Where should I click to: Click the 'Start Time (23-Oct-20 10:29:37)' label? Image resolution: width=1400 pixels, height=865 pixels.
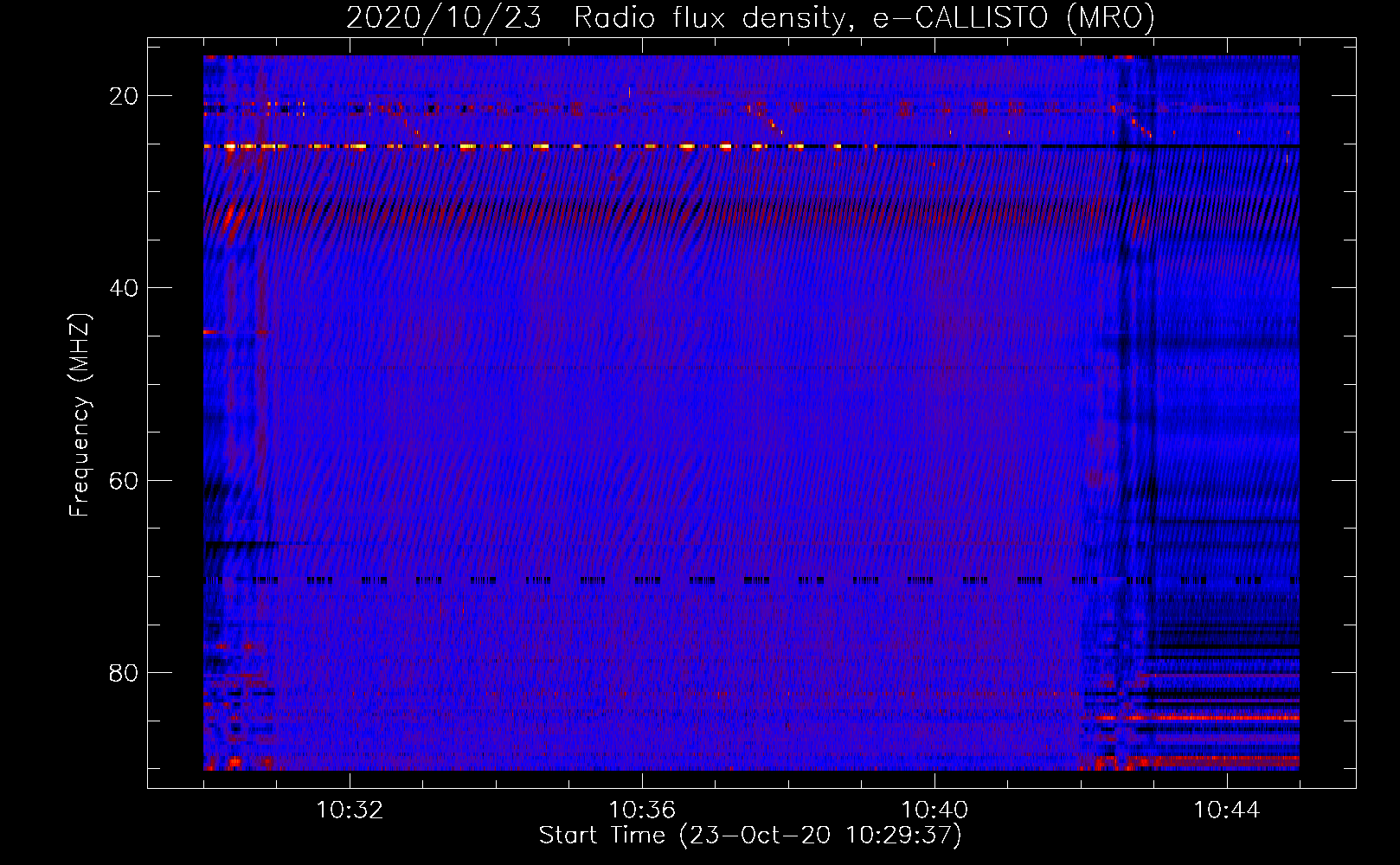(x=750, y=836)
